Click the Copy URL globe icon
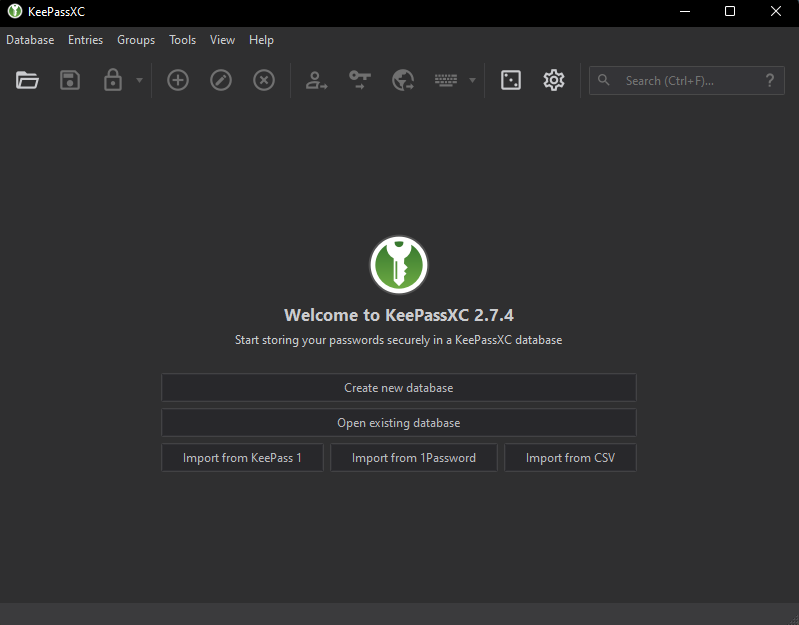 pyautogui.click(x=403, y=80)
